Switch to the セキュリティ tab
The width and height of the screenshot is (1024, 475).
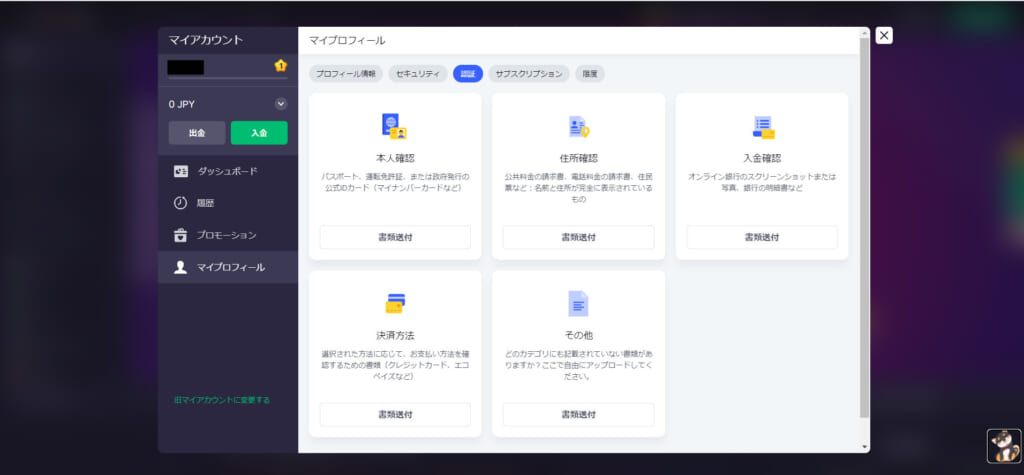(x=417, y=74)
